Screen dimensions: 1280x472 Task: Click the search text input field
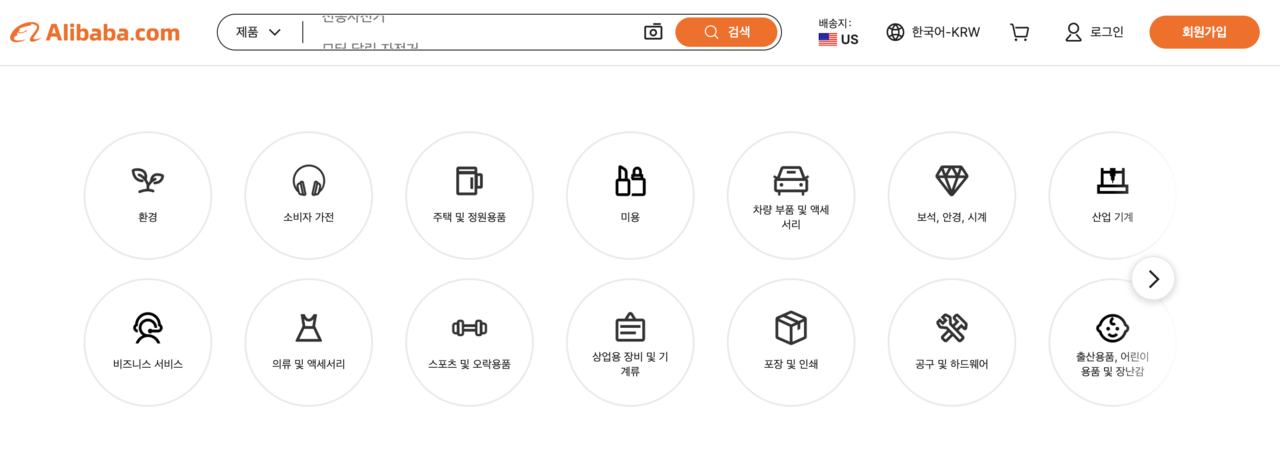click(x=470, y=32)
